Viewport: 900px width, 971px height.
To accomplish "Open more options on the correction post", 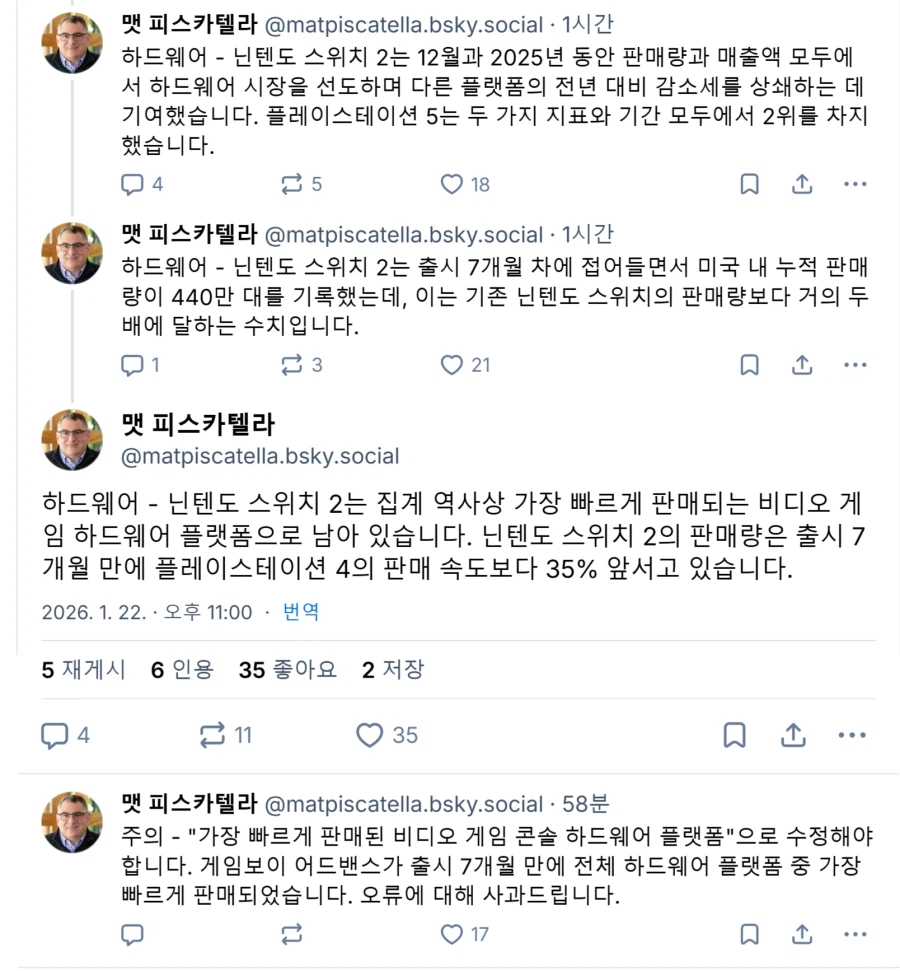I will pyautogui.click(x=853, y=935).
